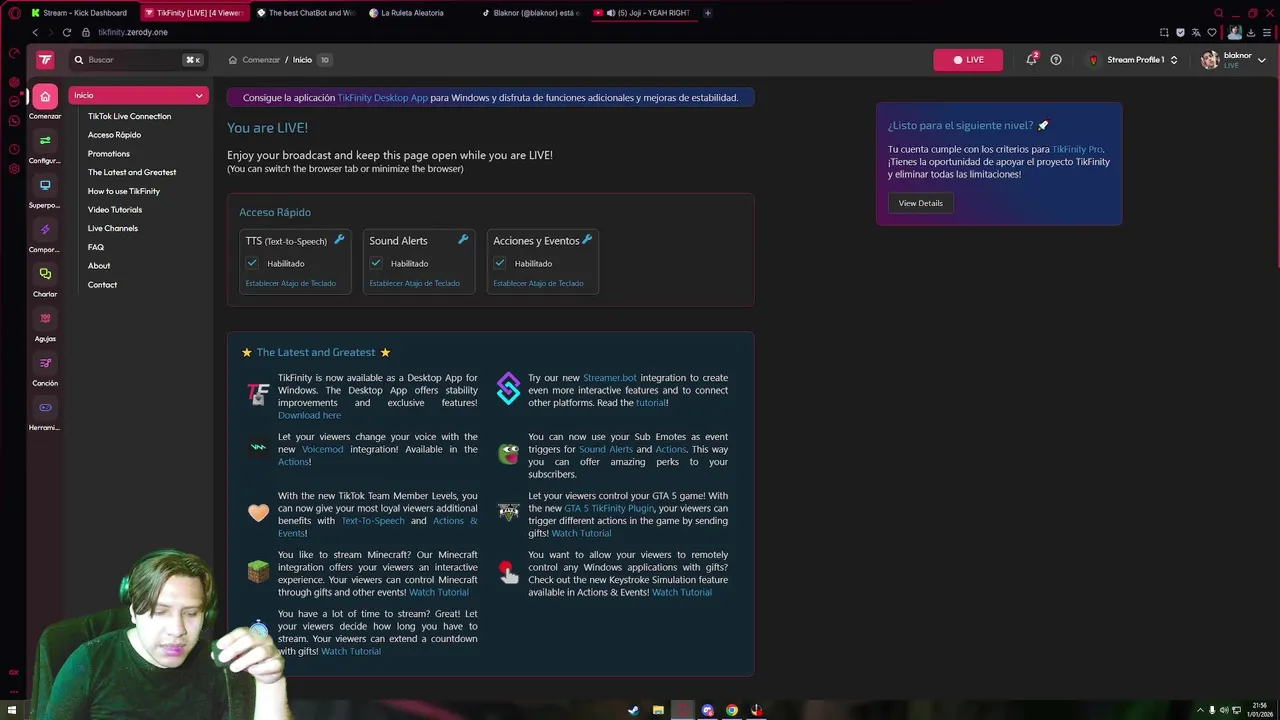
Task: Open the browser downloads icon
Action: coord(1251,32)
